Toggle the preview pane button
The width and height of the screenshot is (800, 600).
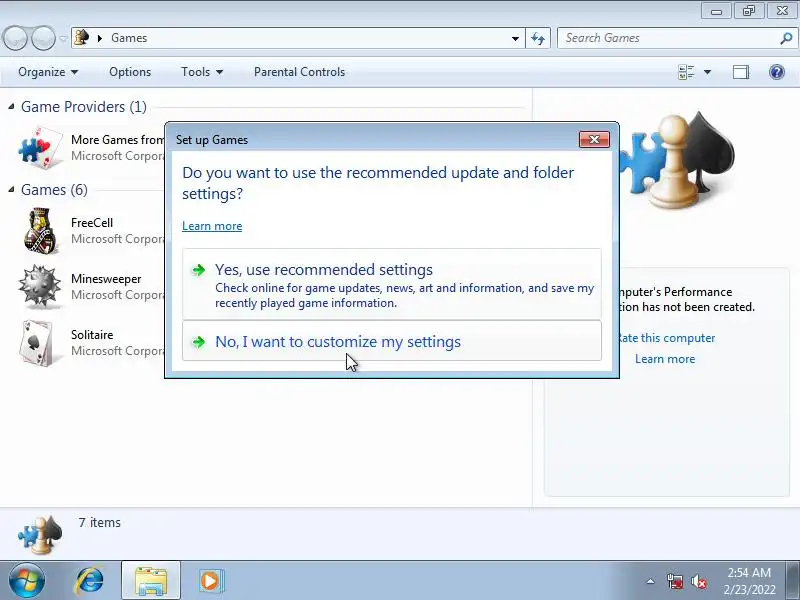pyautogui.click(x=741, y=72)
